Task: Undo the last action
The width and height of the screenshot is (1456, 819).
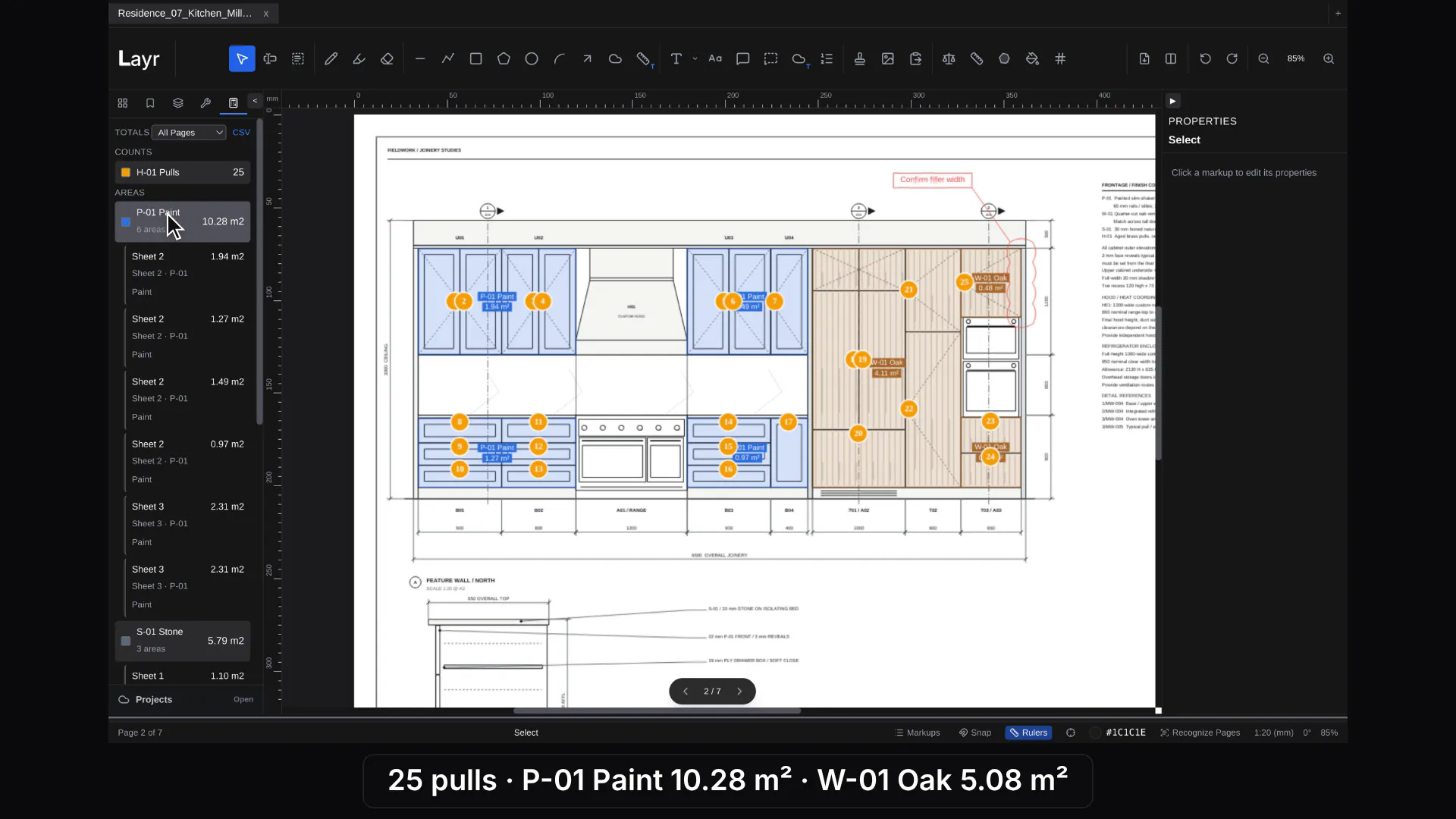Action: tap(1205, 58)
